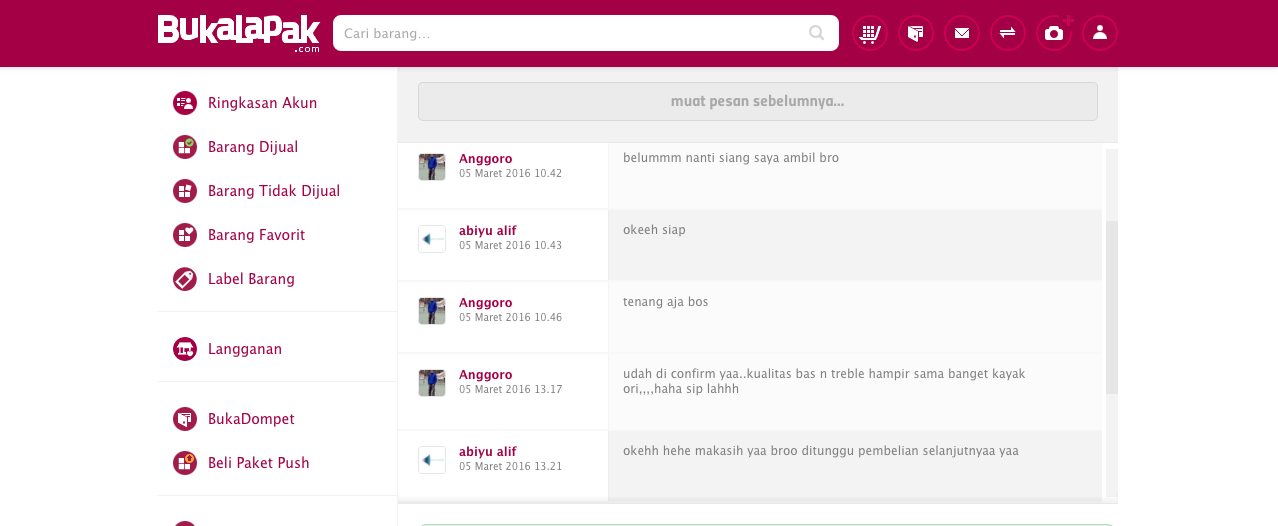The height and width of the screenshot is (526, 1278).
Task: Click the Beli Paket Push icon
Action: [184, 463]
